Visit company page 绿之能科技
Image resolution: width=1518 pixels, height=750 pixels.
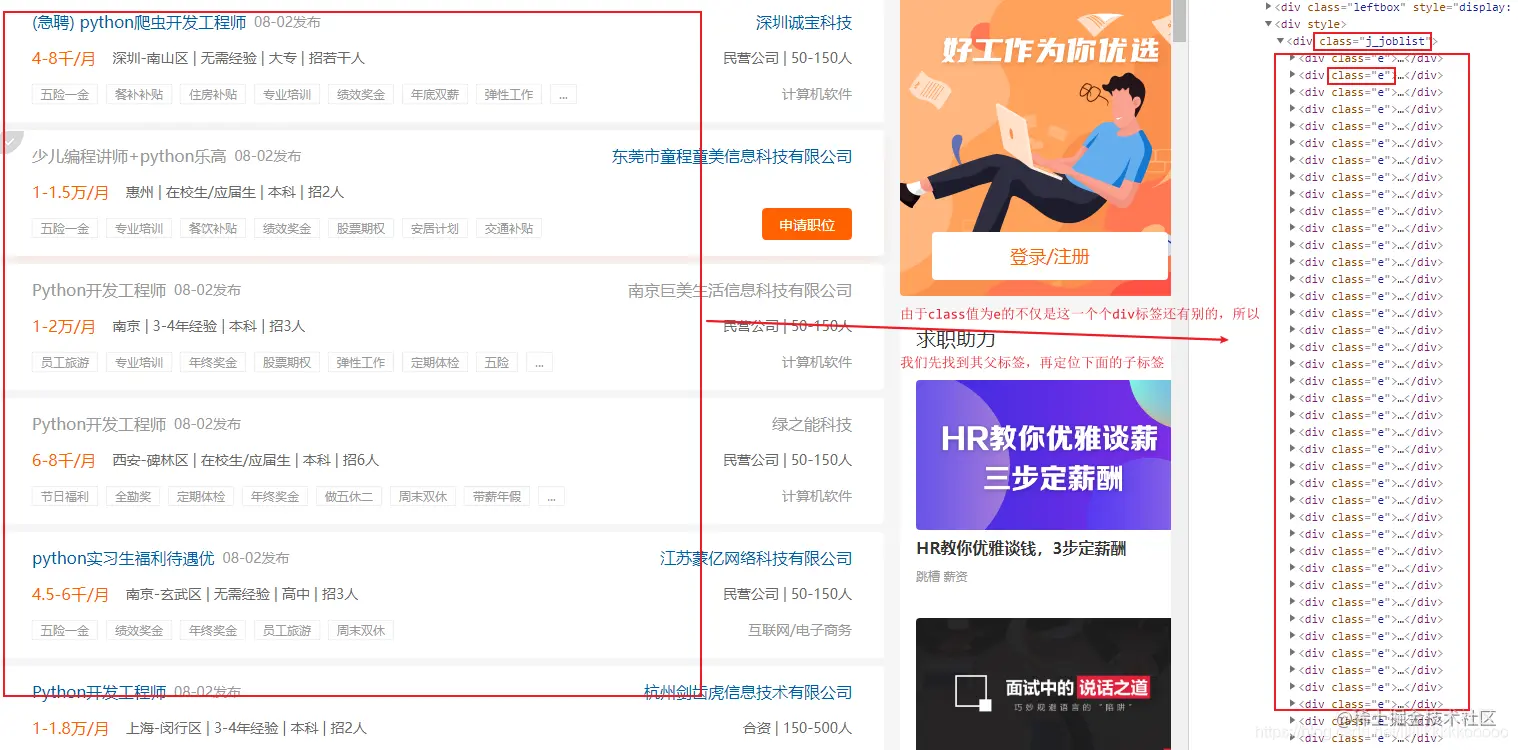point(812,424)
